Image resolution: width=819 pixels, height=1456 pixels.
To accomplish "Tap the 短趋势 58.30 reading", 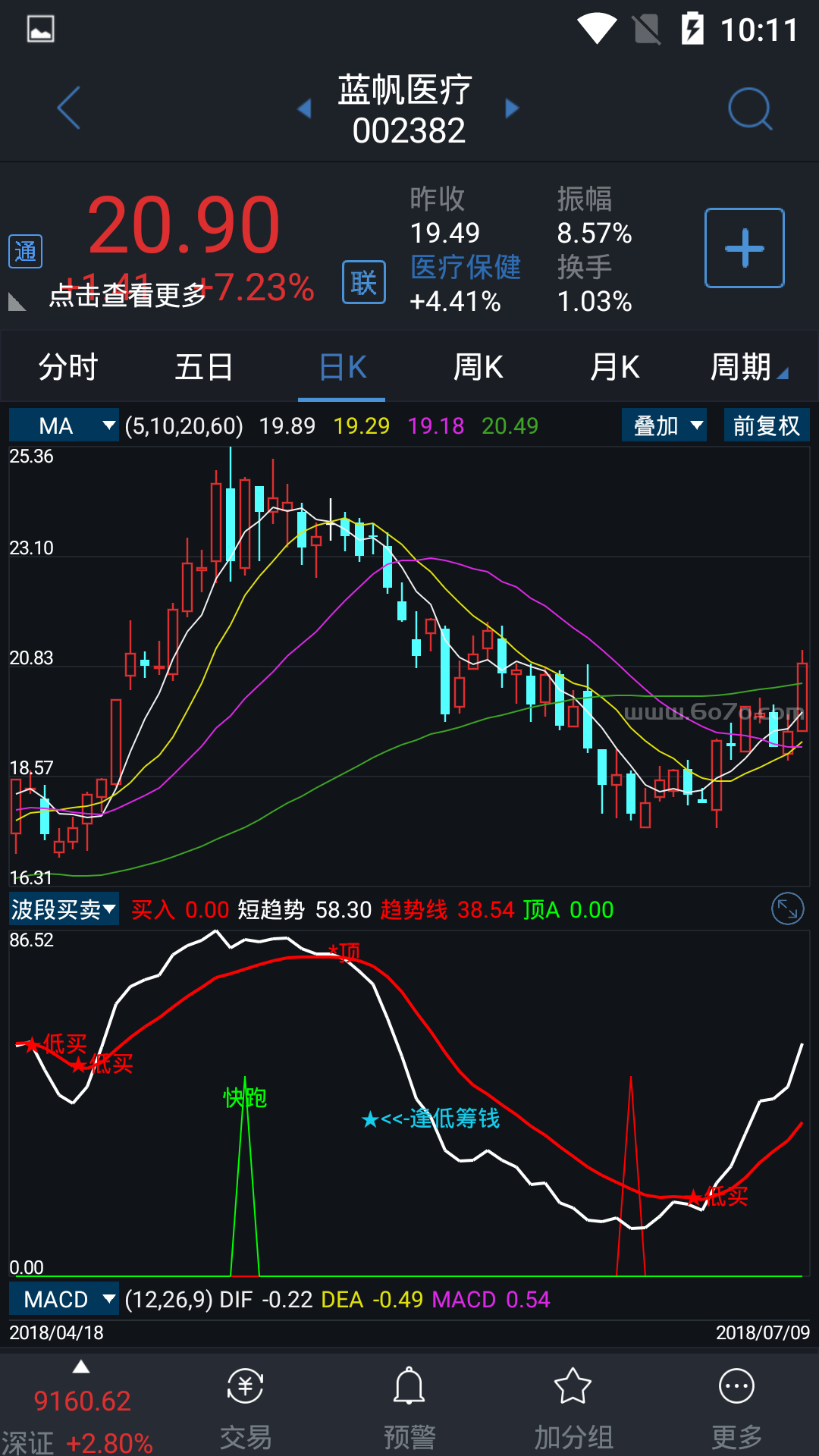I will tap(305, 909).
